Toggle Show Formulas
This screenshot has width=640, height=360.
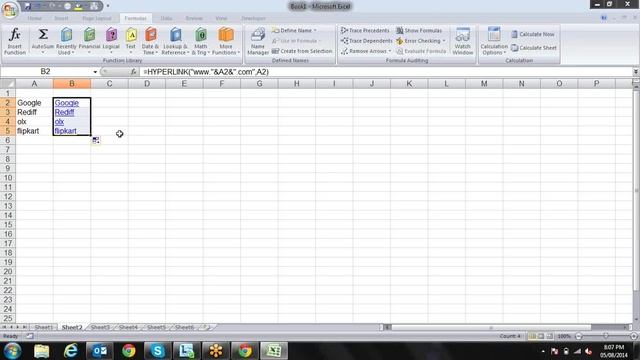point(419,31)
